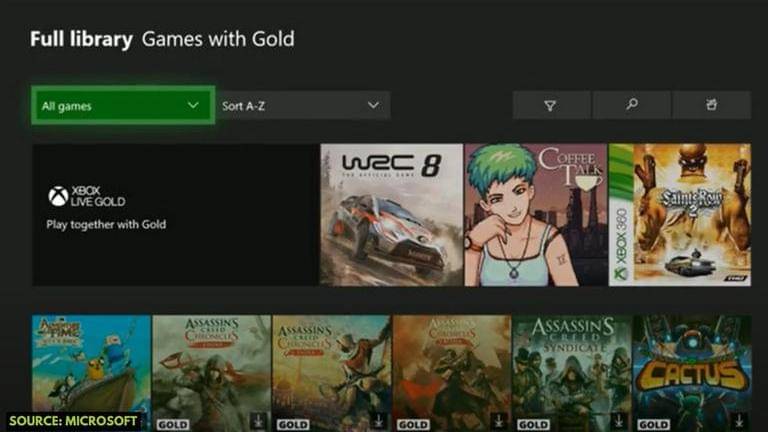
Task: Select the Coffee Talk game tile
Action: (535, 214)
